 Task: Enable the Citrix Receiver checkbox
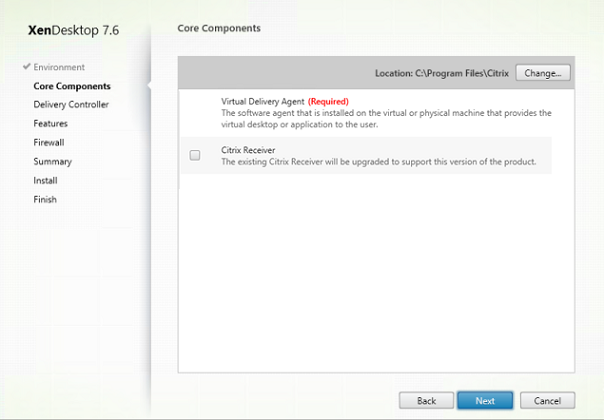[x=195, y=155]
